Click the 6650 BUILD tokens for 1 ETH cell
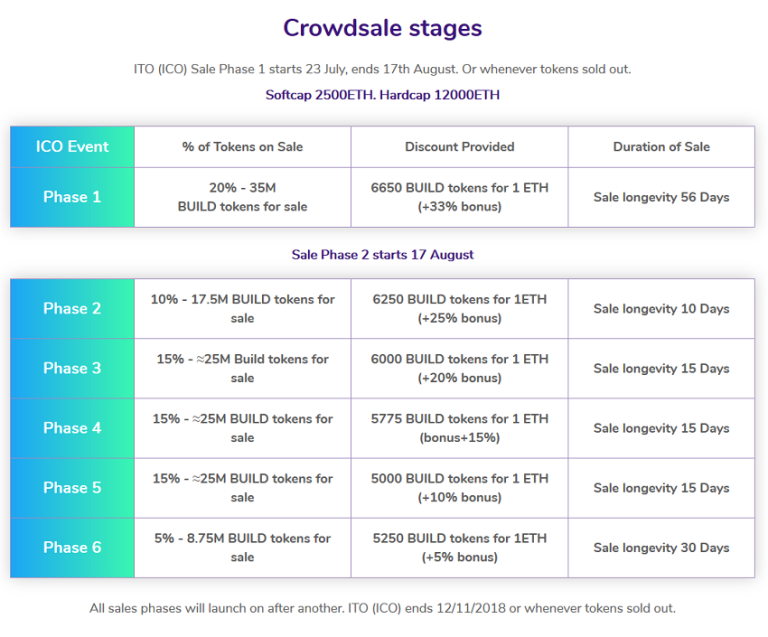Image resolution: width=768 pixels, height=637 pixels. pyautogui.click(x=460, y=197)
